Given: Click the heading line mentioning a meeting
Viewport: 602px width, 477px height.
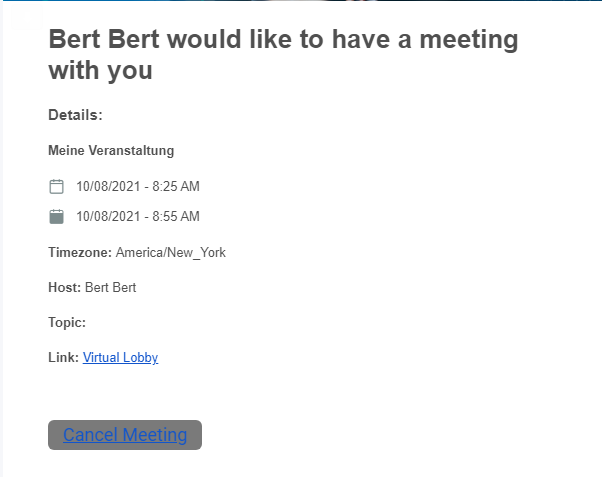Looking at the screenshot, I should (x=283, y=39).
